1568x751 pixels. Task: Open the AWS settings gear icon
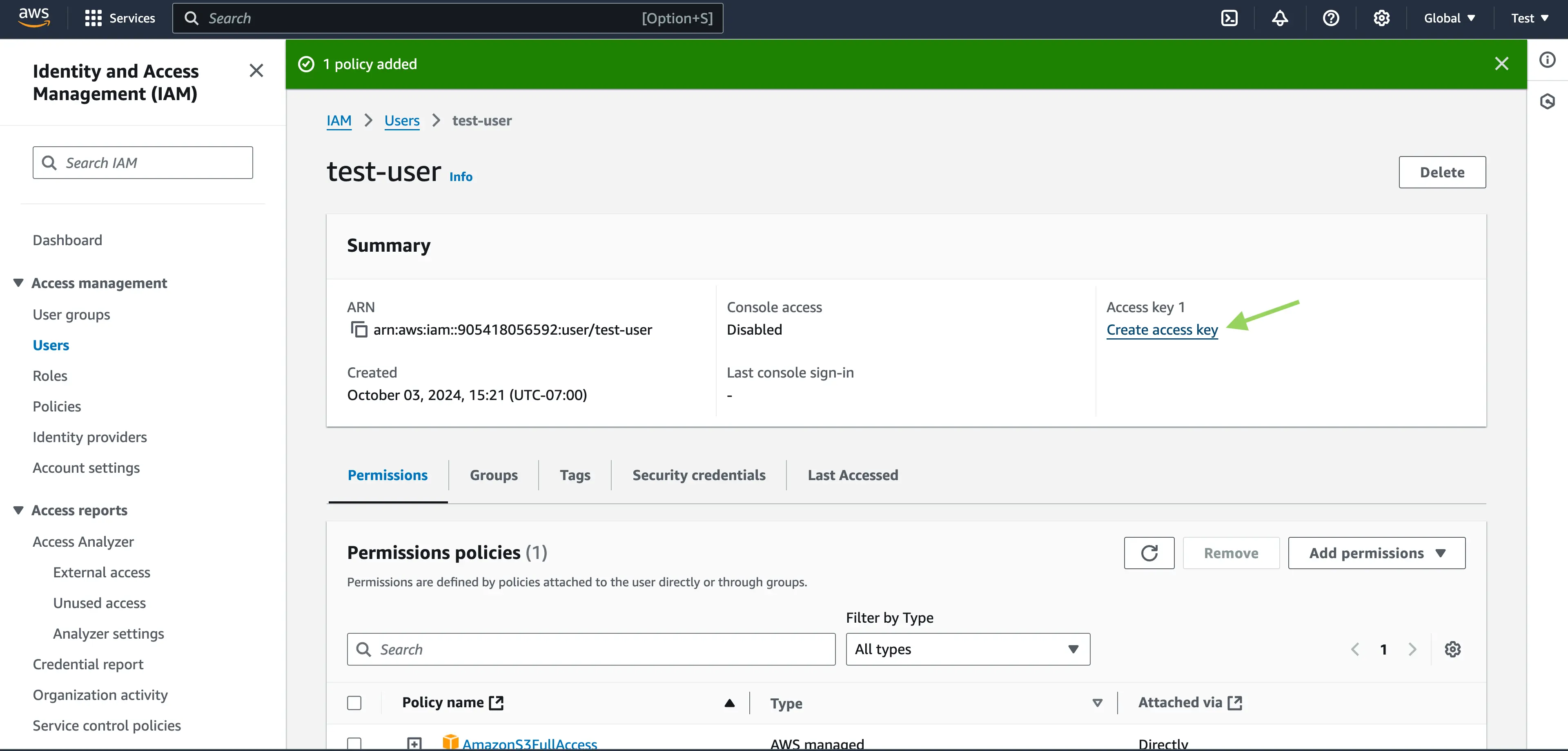pos(1382,18)
